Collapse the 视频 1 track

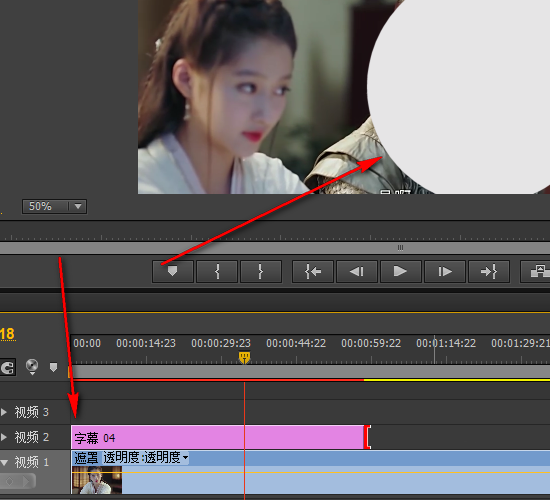coord(4,462)
